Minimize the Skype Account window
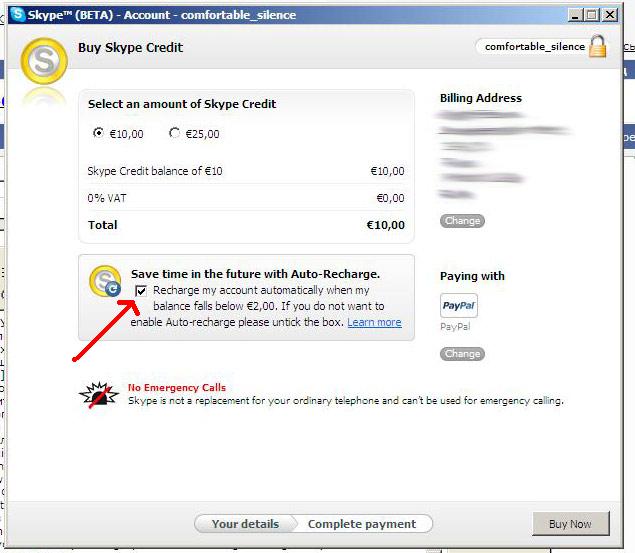 [x=574, y=15]
